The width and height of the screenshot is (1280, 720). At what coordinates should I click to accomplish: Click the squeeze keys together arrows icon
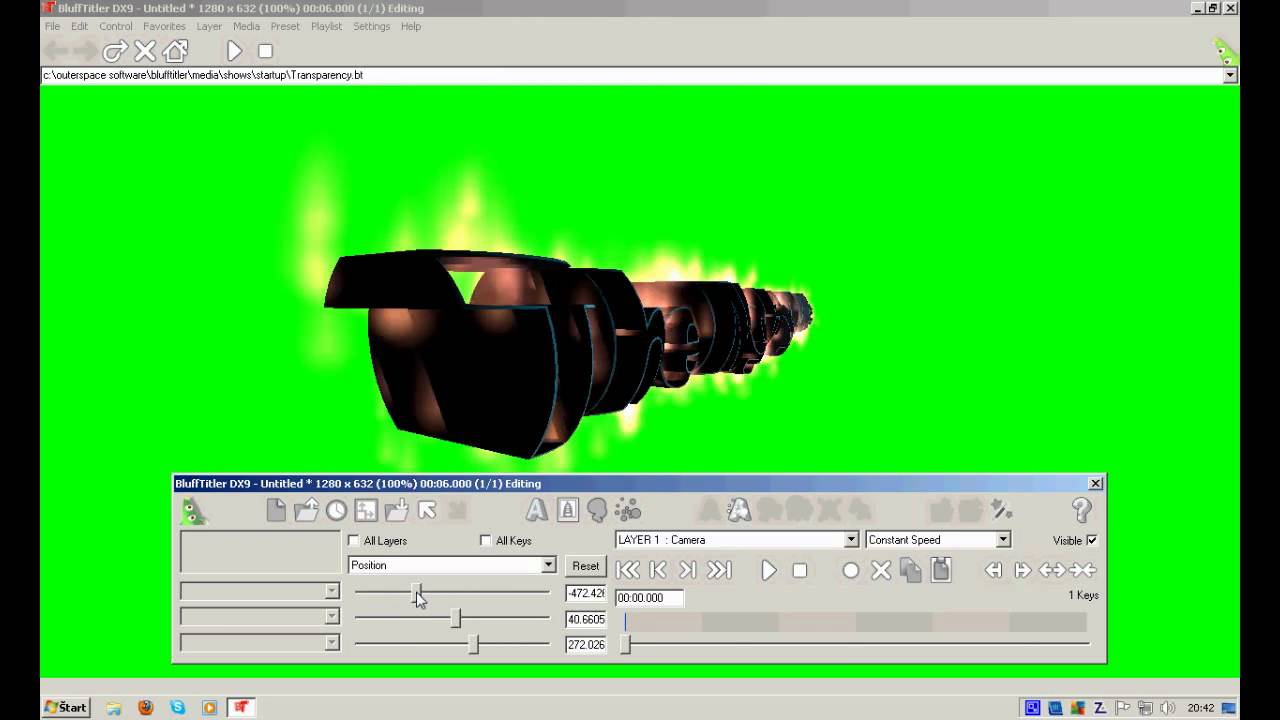[1083, 570]
